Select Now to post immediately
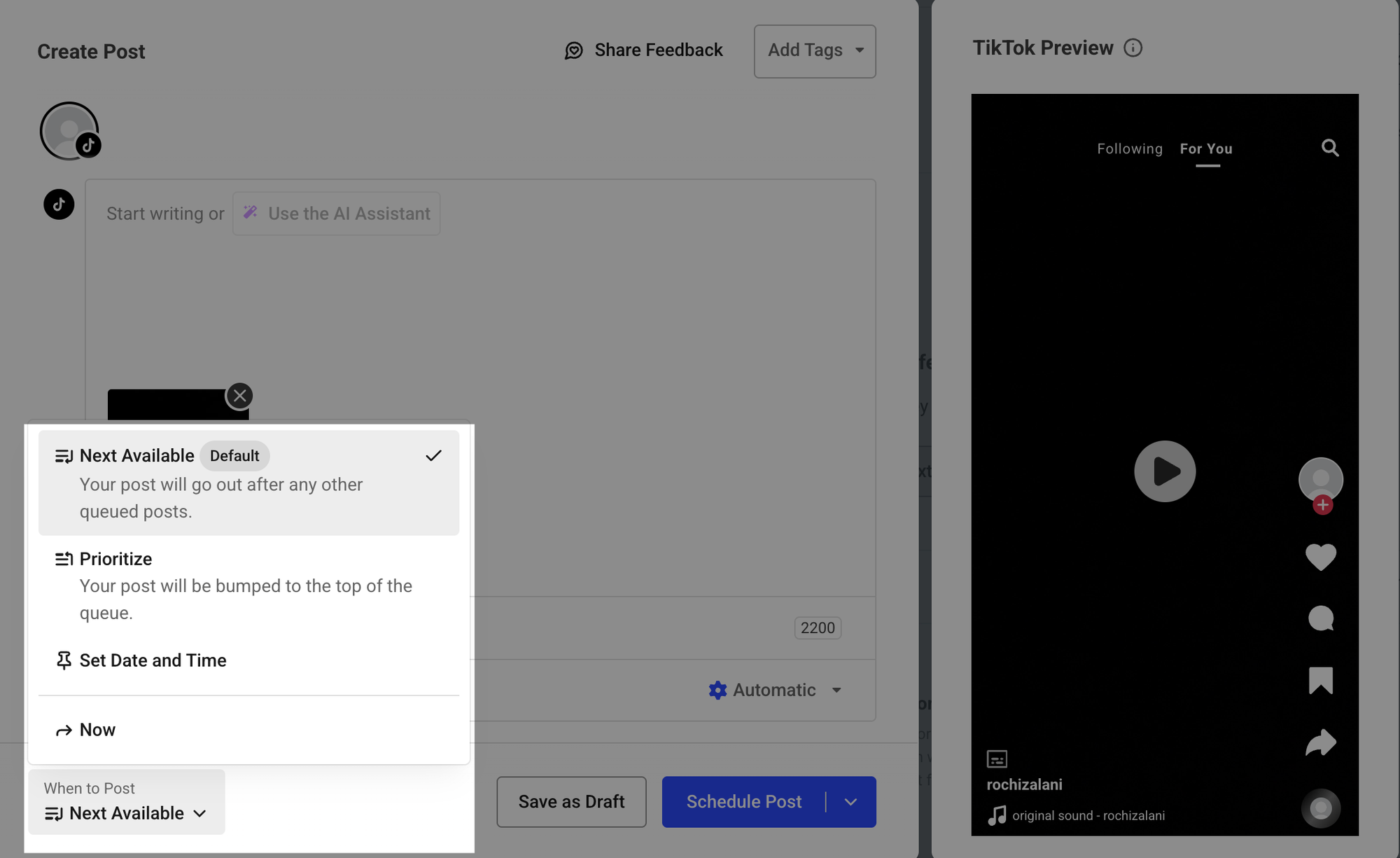 (97, 729)
